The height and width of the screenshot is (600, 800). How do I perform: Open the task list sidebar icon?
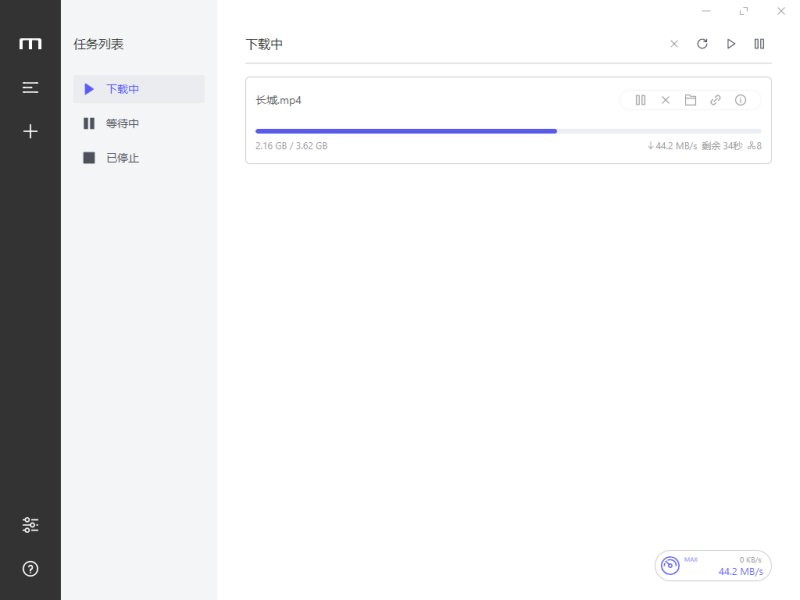coord(30,87)
